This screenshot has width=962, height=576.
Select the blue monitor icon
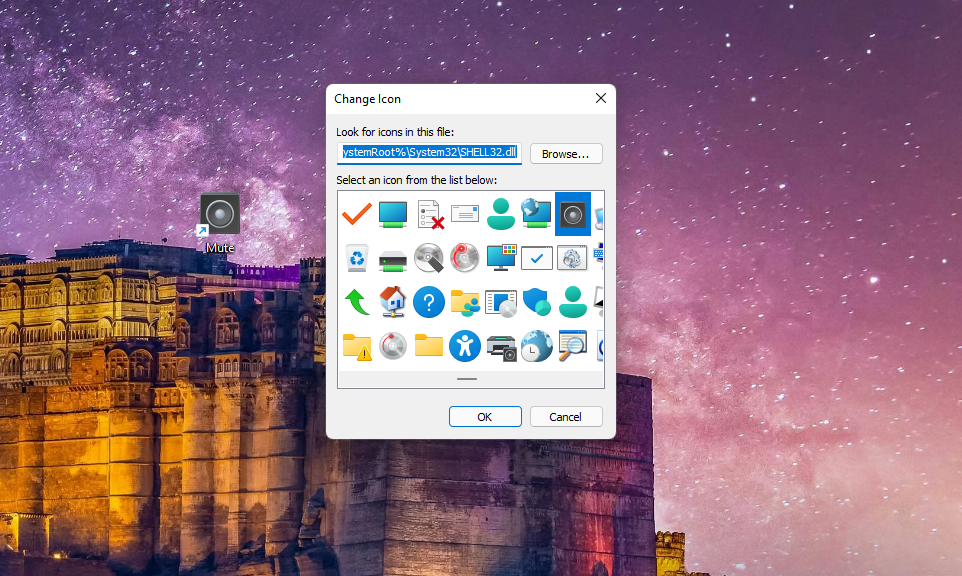click(393, 213)
